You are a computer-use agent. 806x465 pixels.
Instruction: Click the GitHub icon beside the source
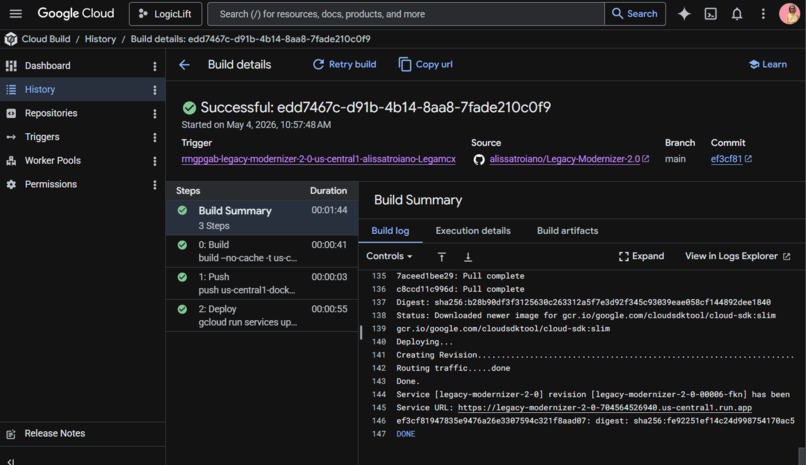[x=479, y=160]
